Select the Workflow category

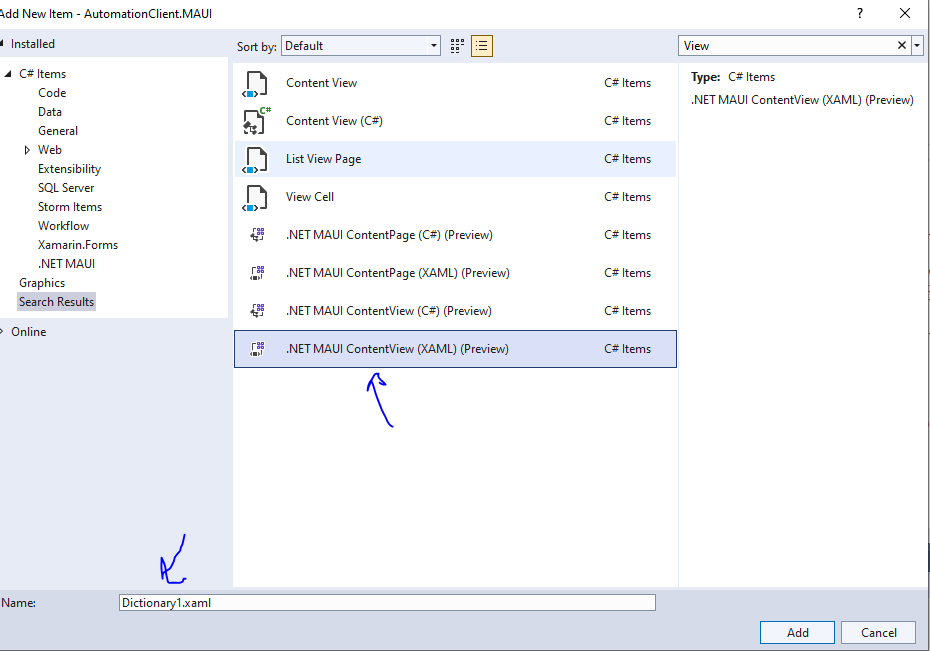[63, 226]
